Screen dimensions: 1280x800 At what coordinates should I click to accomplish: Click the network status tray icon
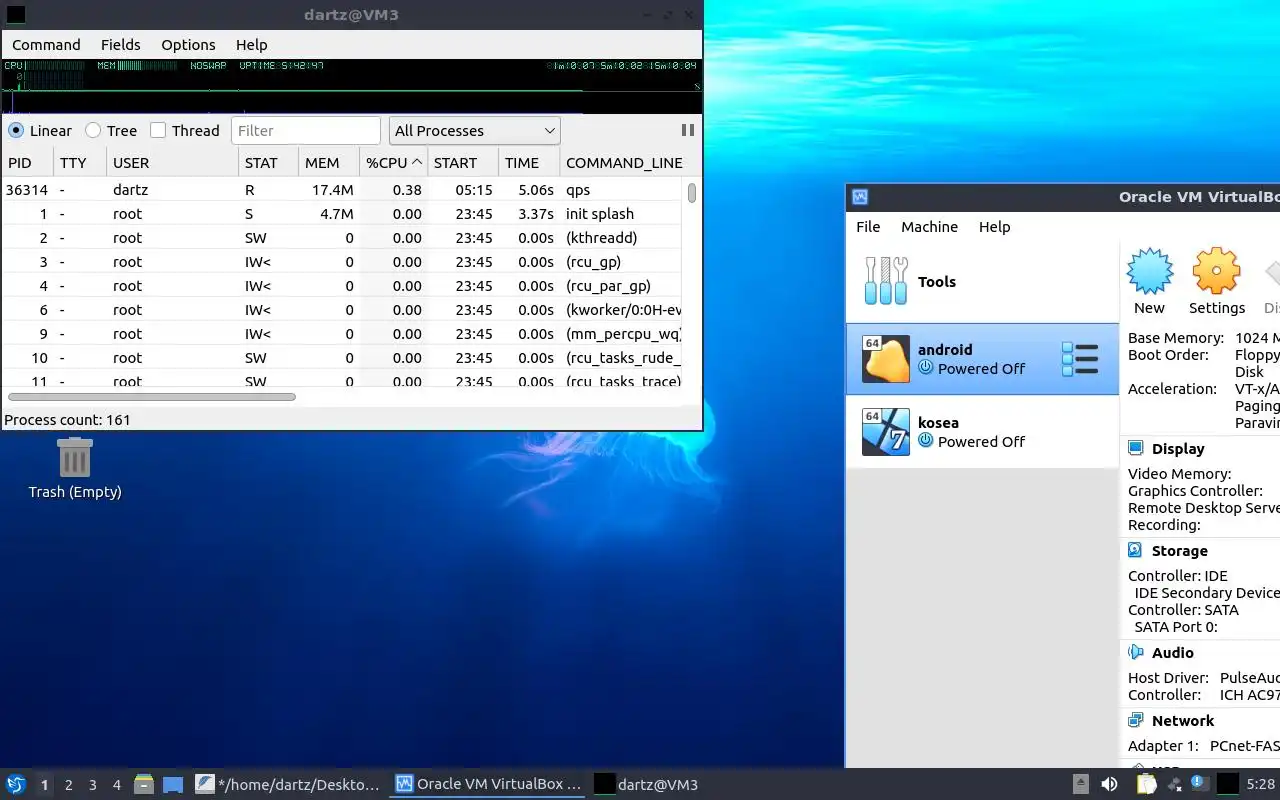(x=1175, y=784)
